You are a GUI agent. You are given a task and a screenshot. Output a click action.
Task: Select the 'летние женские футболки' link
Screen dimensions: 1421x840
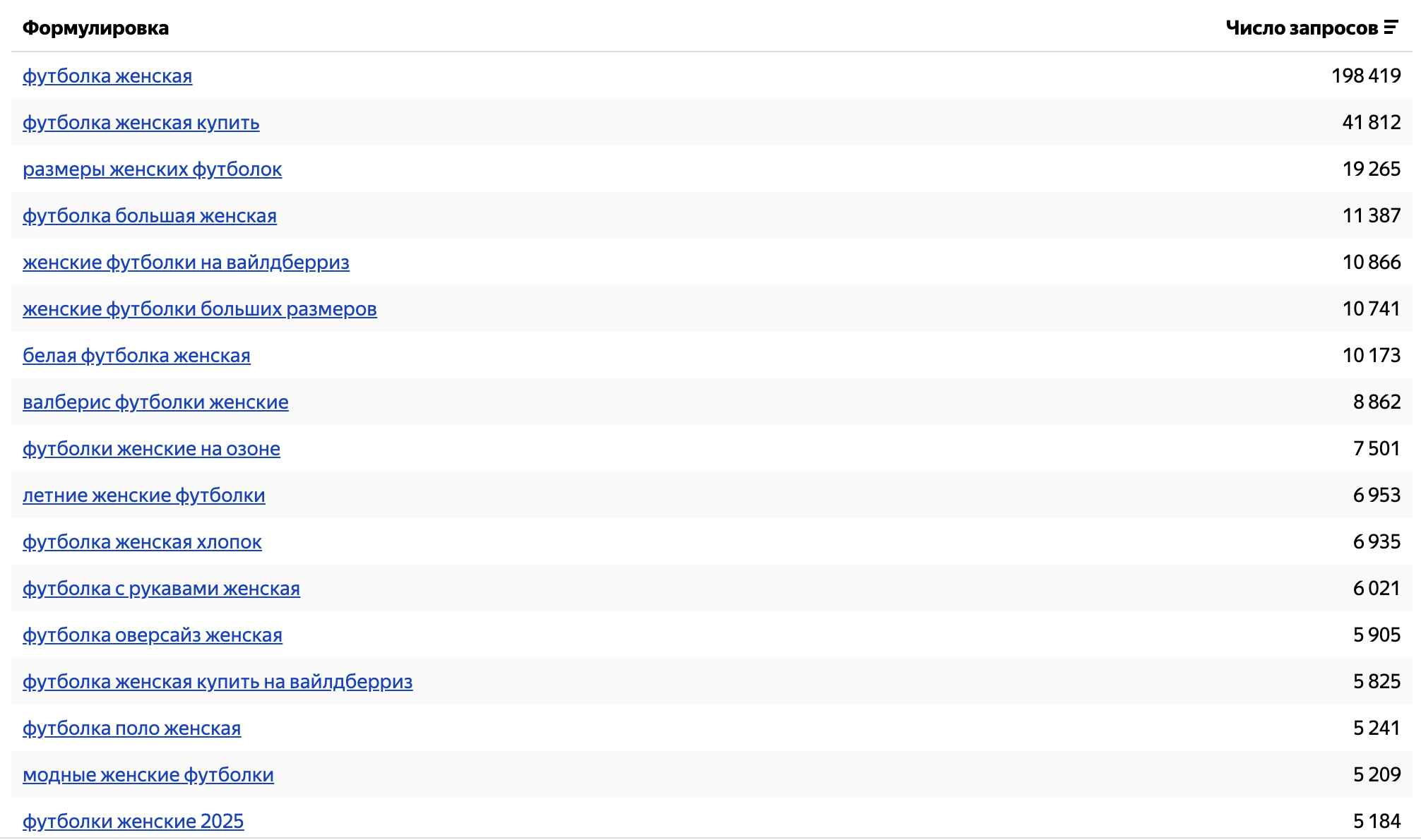click(x=144, y=495)
